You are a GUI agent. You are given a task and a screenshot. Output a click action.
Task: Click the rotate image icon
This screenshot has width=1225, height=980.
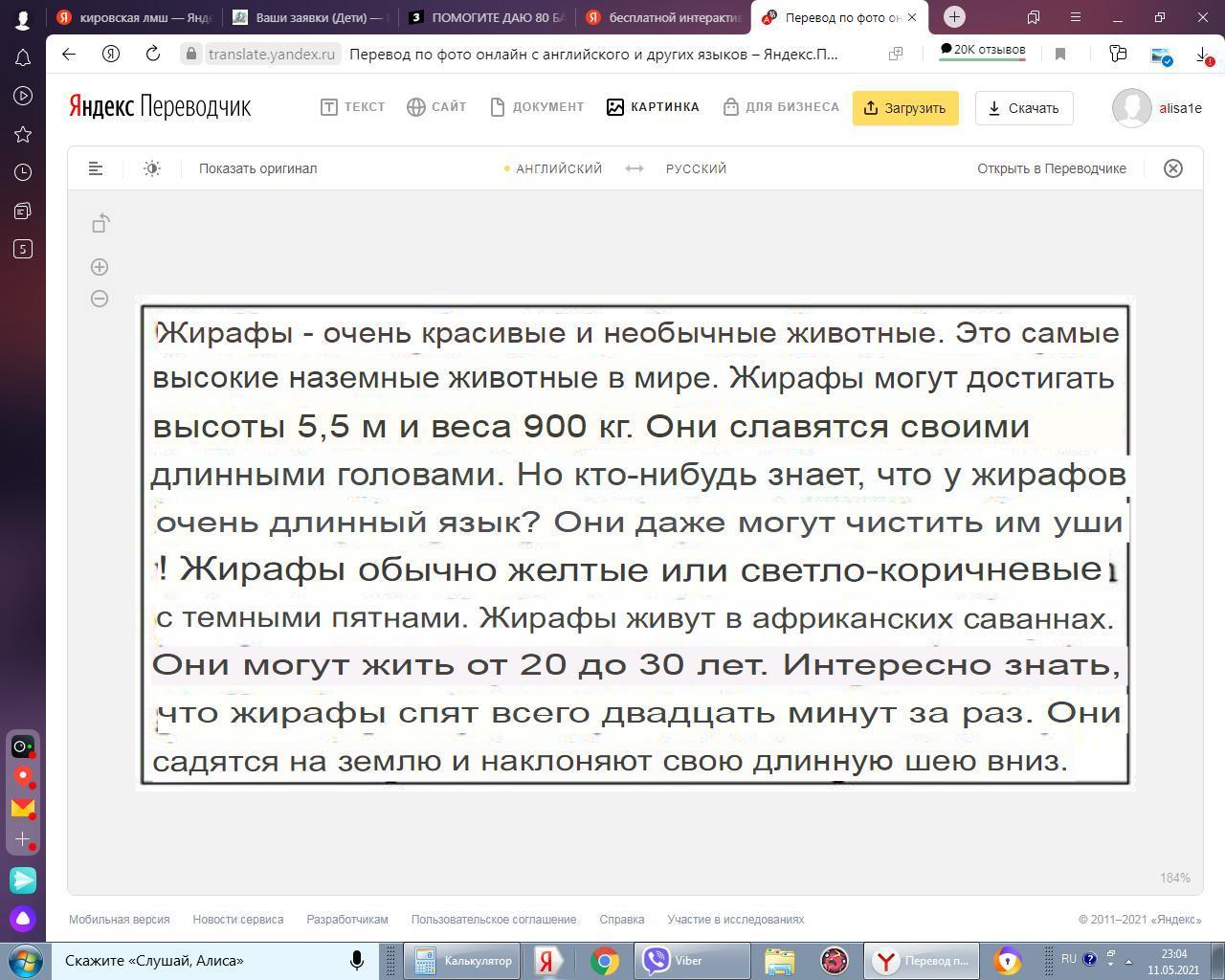click(100, 224)
